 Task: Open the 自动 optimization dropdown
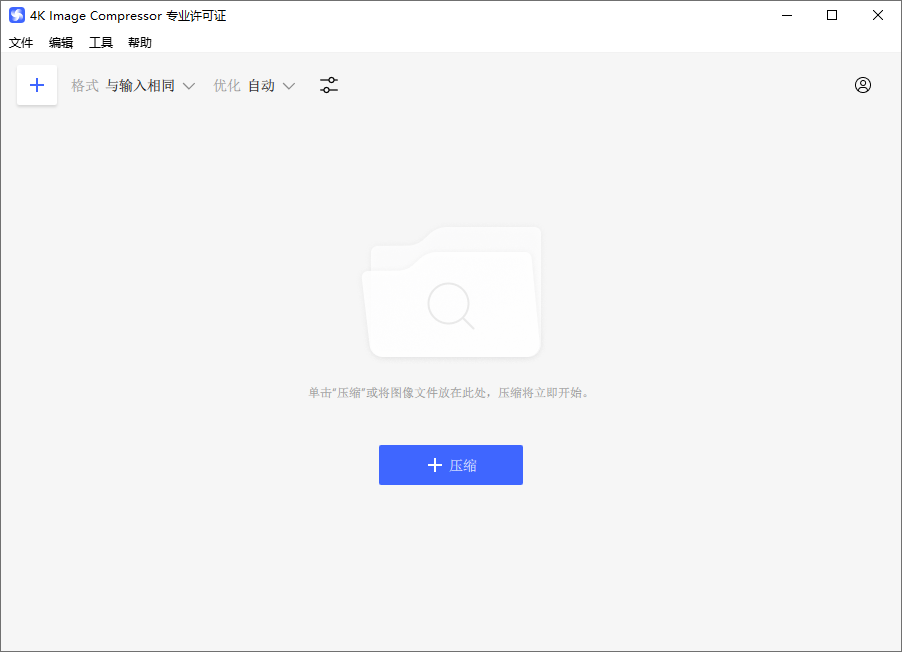pyautogui.click(x=261, y=86)
